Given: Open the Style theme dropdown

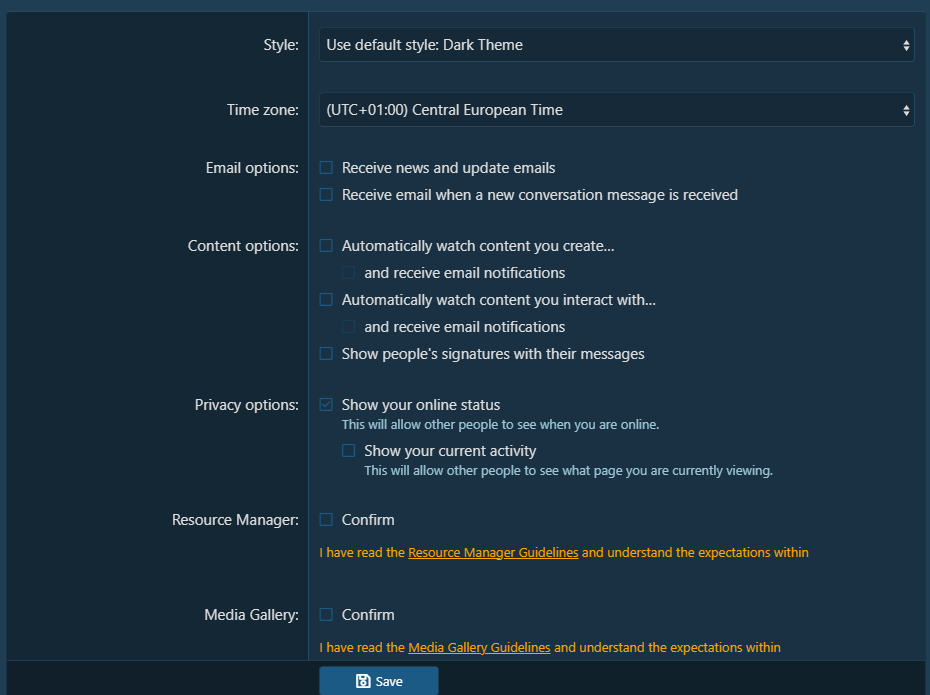Looking at the screenshot, I should click(615, 45).
